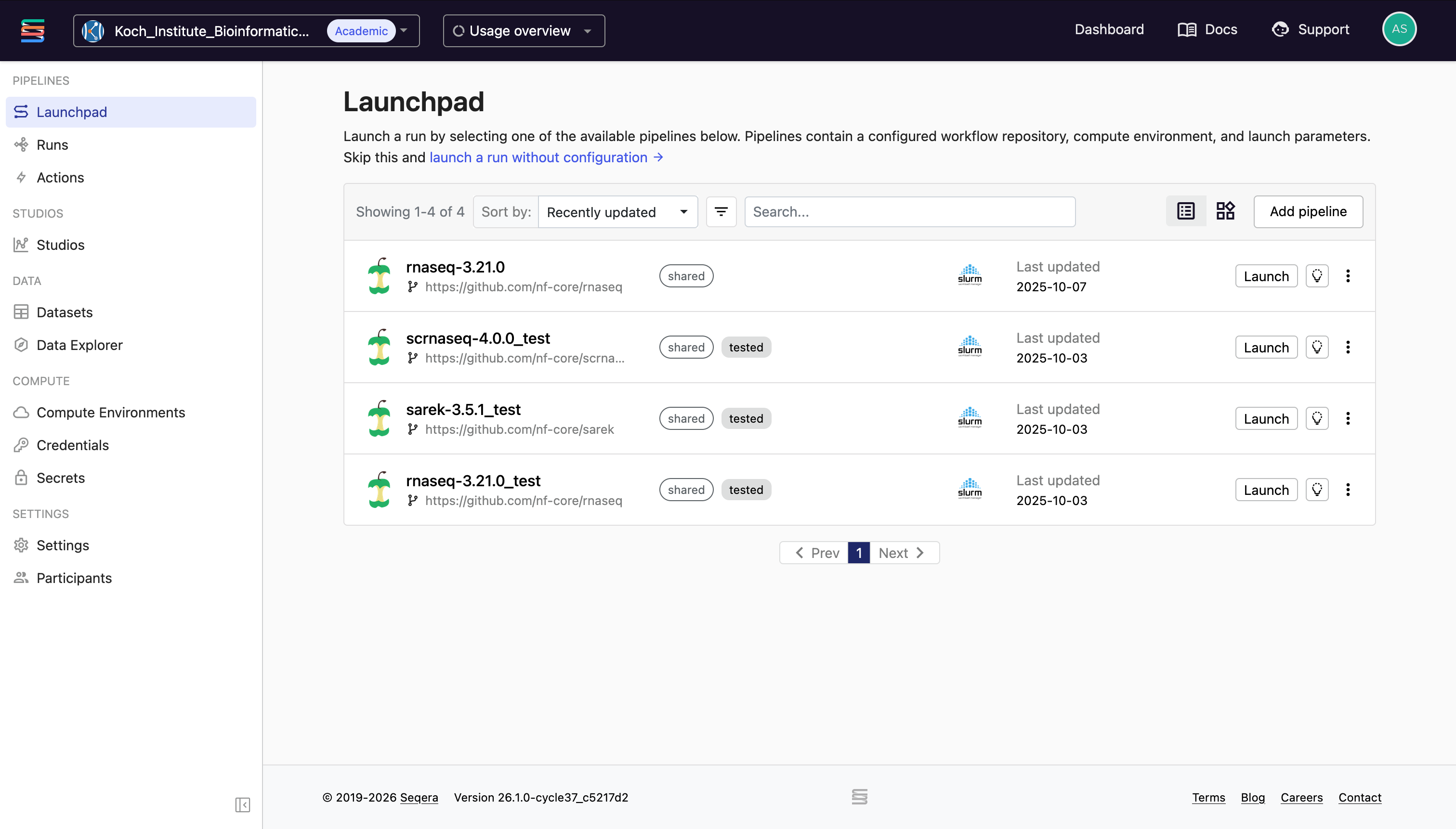Viewport: 1456px width, 829px height.
Task: Open the Recently updated sort dropdown
Action: click(x=617, y=212)
